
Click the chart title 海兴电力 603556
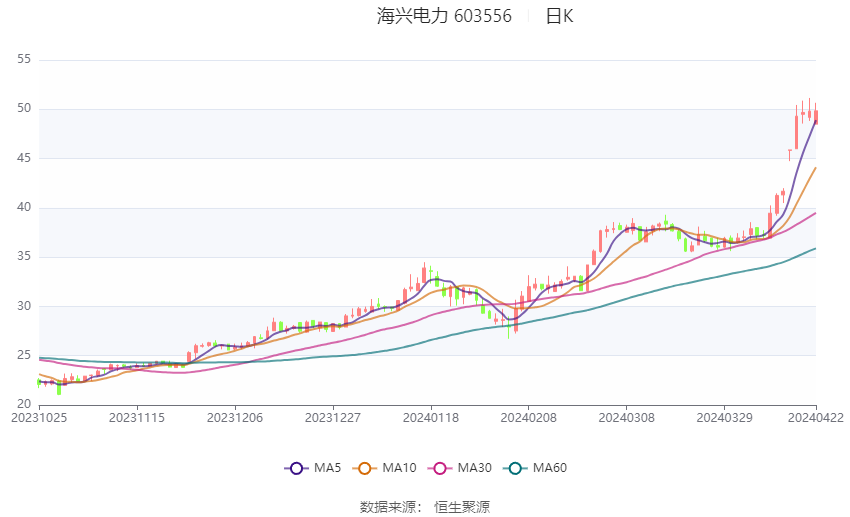pyautogui.click(x=444, y=16)
